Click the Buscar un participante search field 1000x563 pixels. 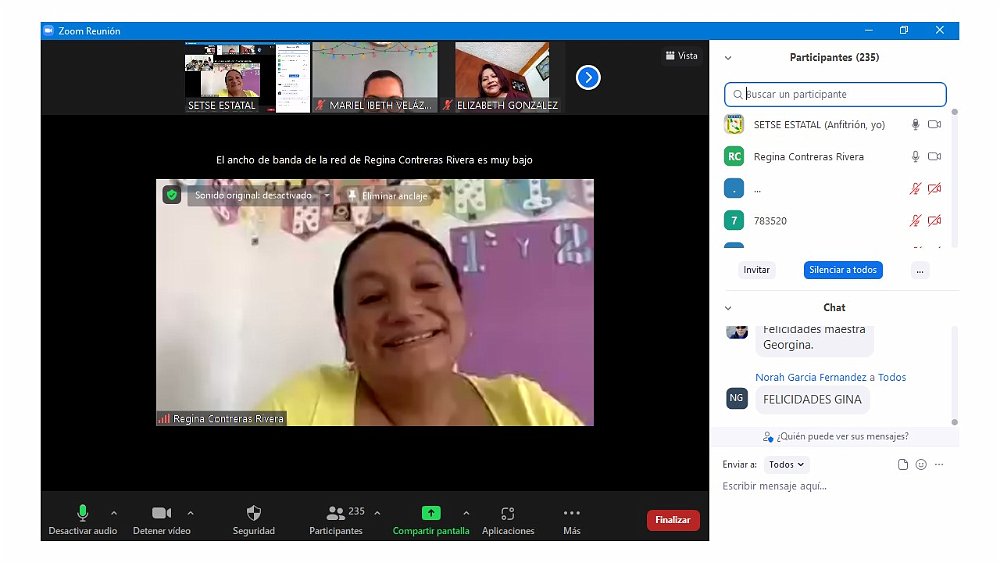835,94
